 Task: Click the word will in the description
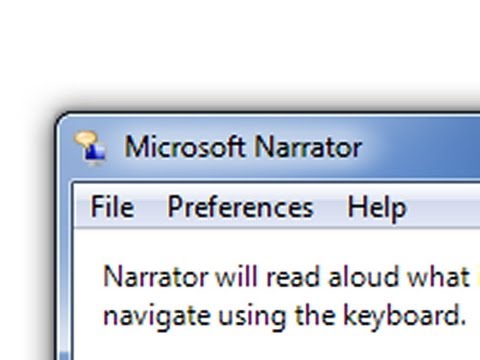pos(237,276)
